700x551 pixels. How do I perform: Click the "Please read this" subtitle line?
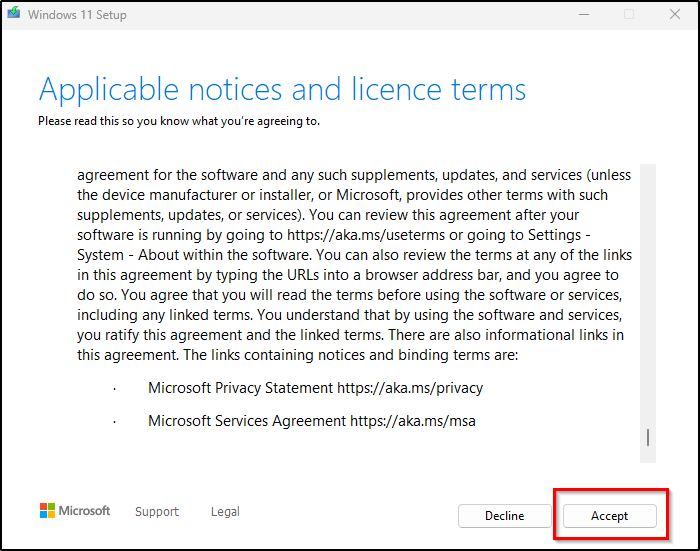(x=179, y=121)
